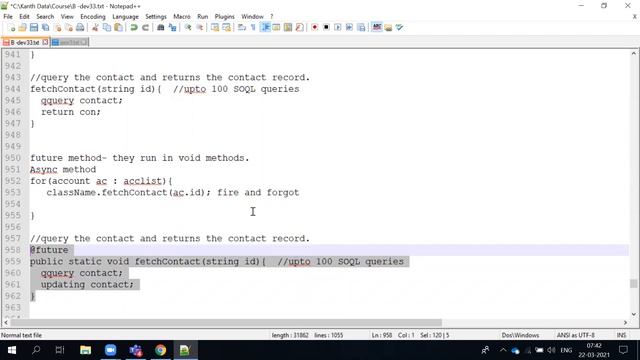Open the Edit menu
The height and width of the screenshot is (360, 640).
pos(24,17)
